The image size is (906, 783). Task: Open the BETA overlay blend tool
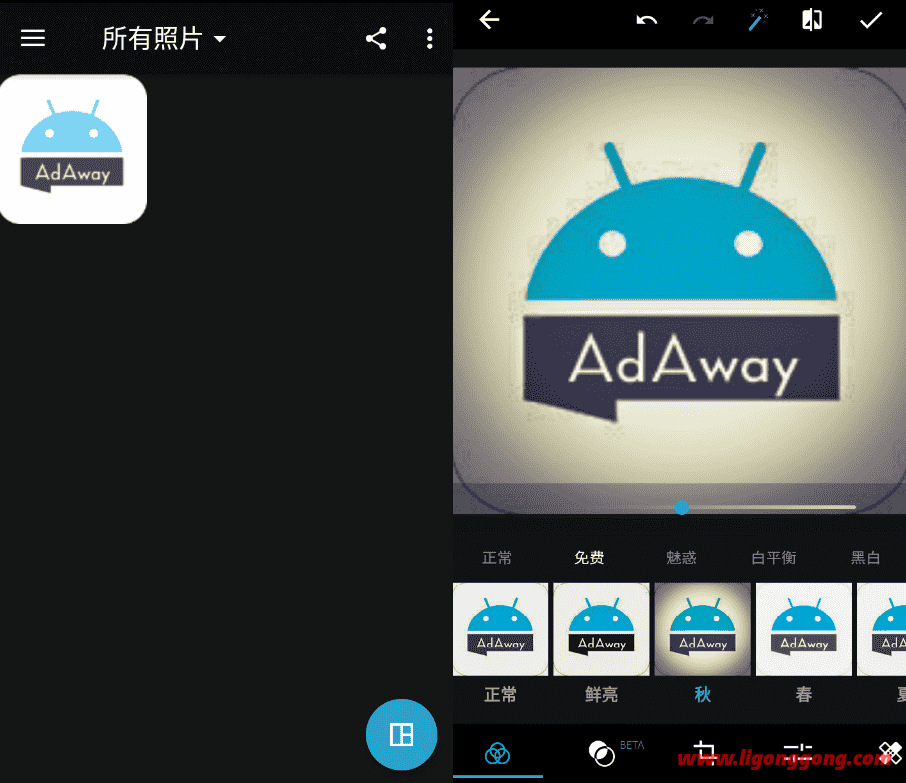tap(602, 754)
